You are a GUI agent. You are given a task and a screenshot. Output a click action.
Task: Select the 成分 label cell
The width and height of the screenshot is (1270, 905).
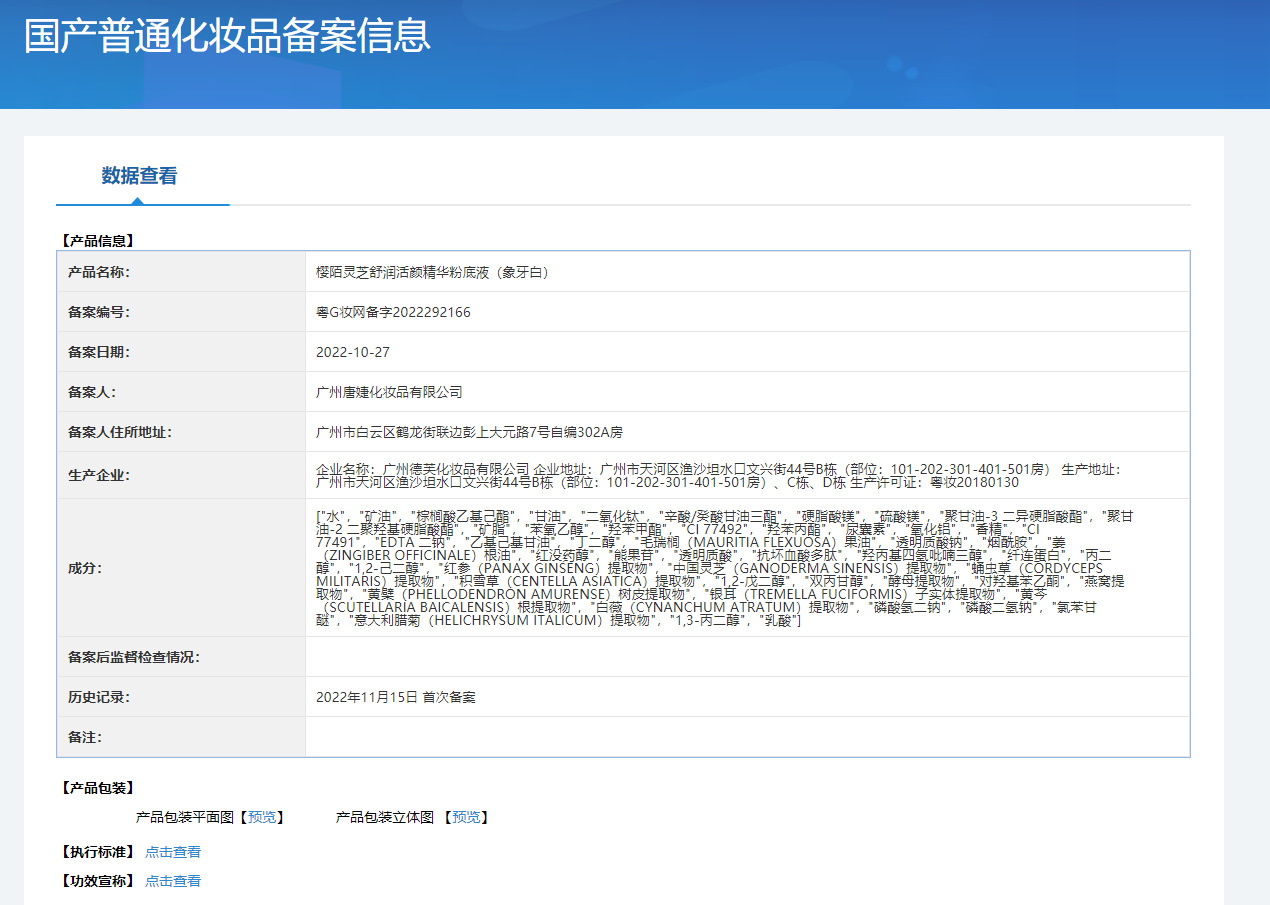coord(181,568)
